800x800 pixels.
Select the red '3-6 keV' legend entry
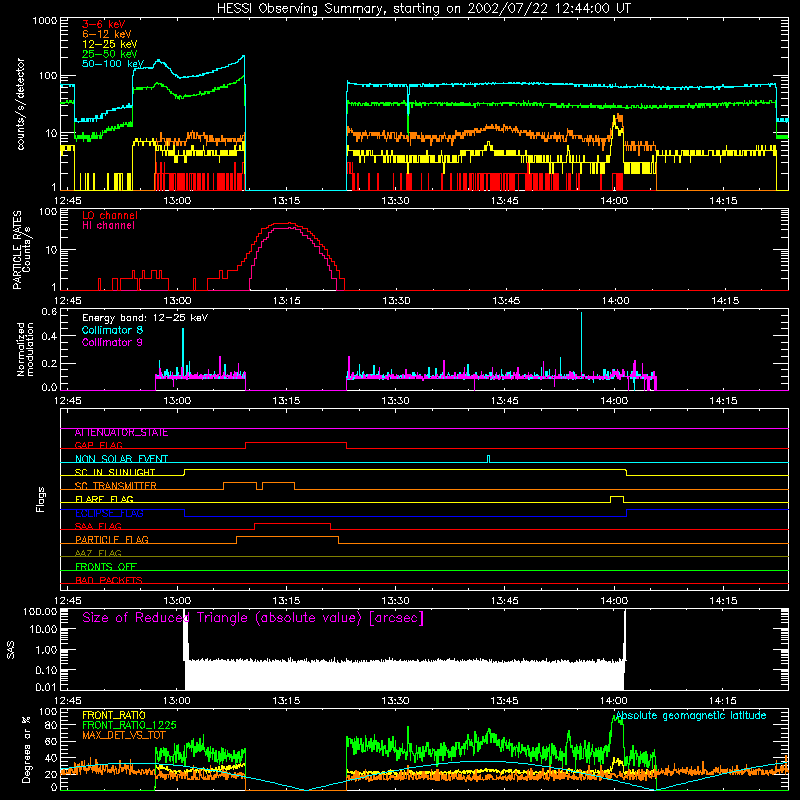point(104,24)
